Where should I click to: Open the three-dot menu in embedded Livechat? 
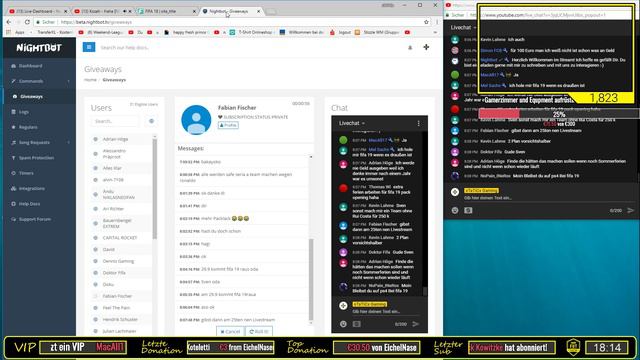[x=418, y=123]
